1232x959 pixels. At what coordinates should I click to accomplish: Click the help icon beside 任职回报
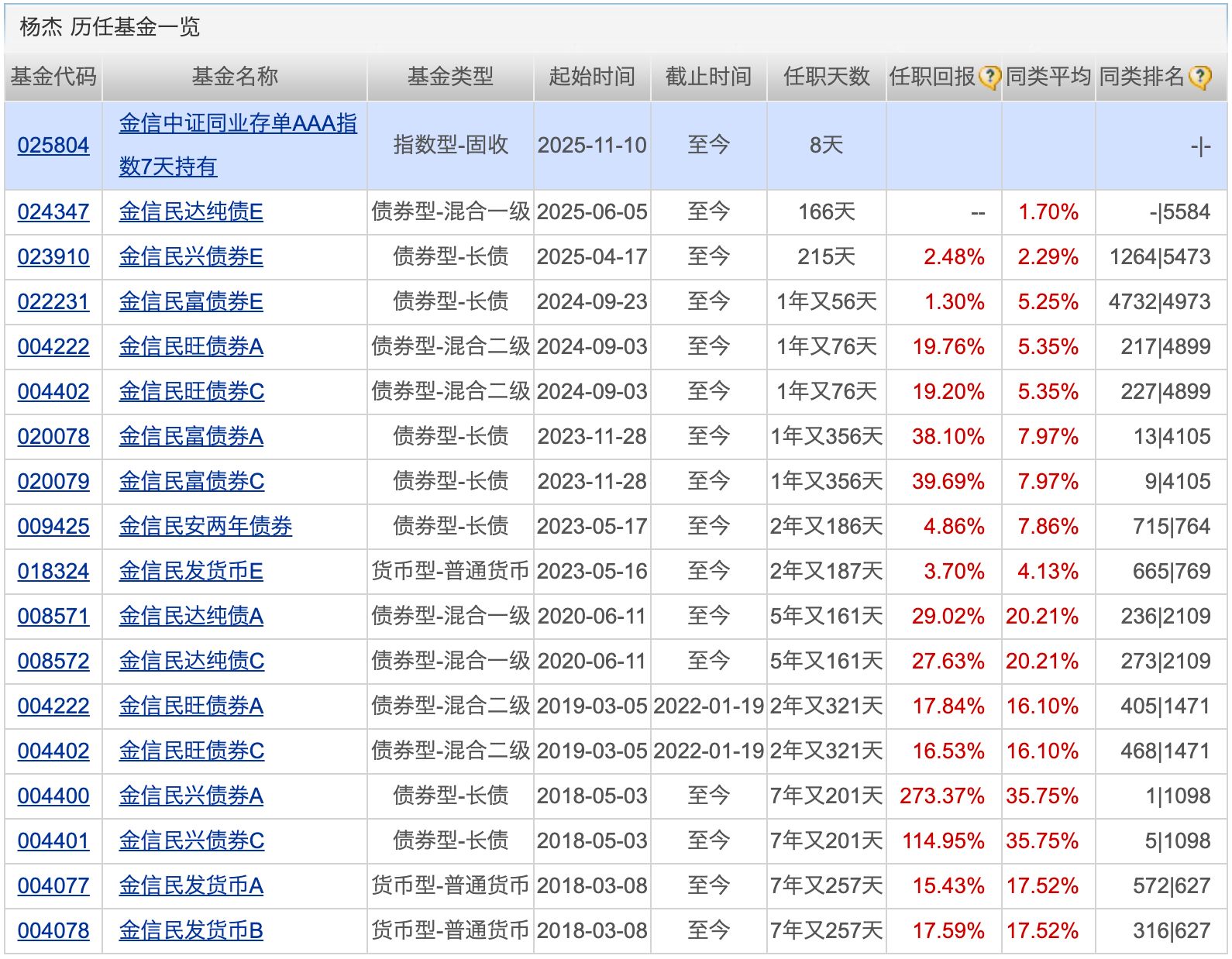(x=989, y=77)
